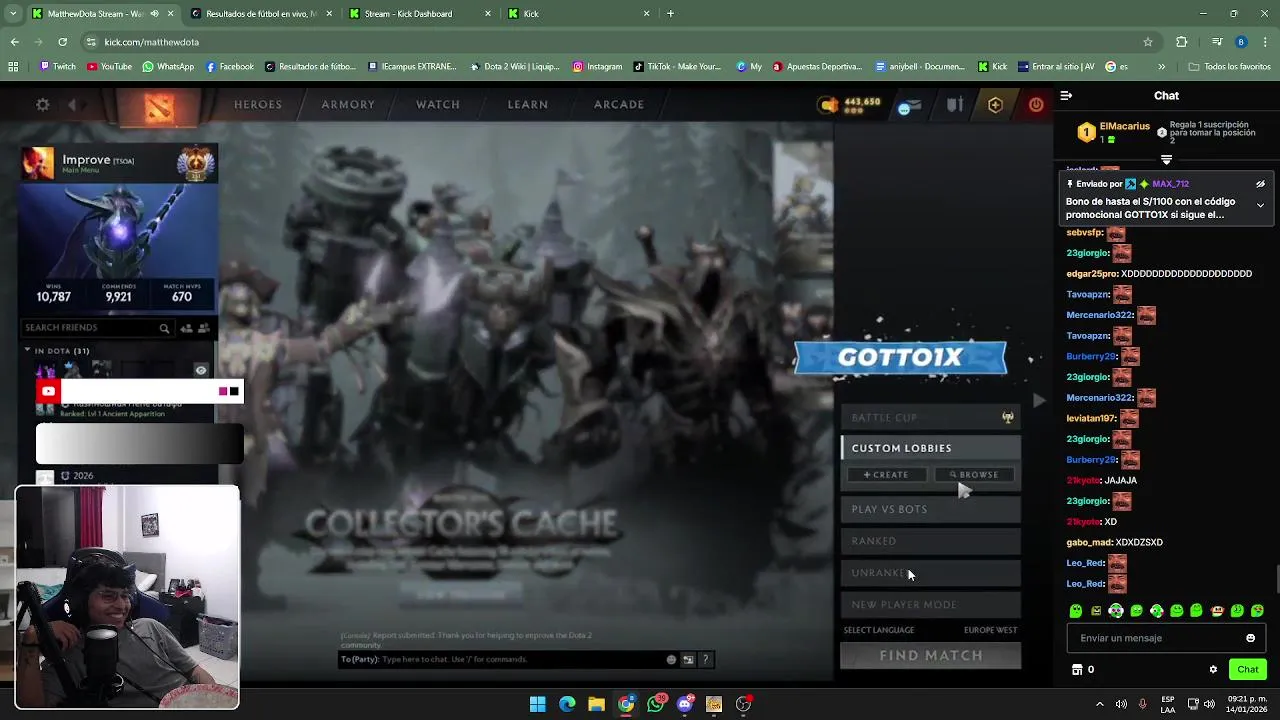Click MAX_712 username in pinned message

pyautogui.click(x=1170, y=184)
